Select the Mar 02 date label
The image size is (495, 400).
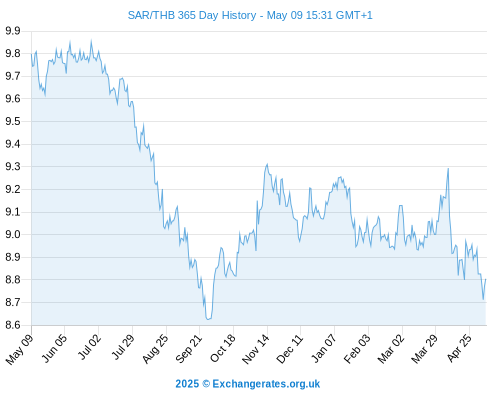click(391, 349)
